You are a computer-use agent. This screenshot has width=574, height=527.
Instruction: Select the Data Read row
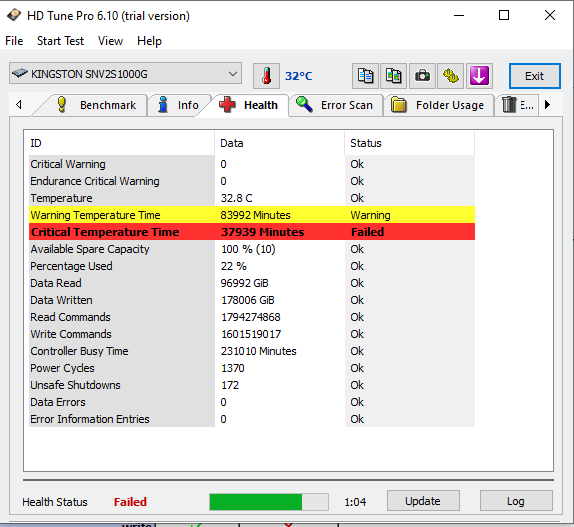point(252,283)
